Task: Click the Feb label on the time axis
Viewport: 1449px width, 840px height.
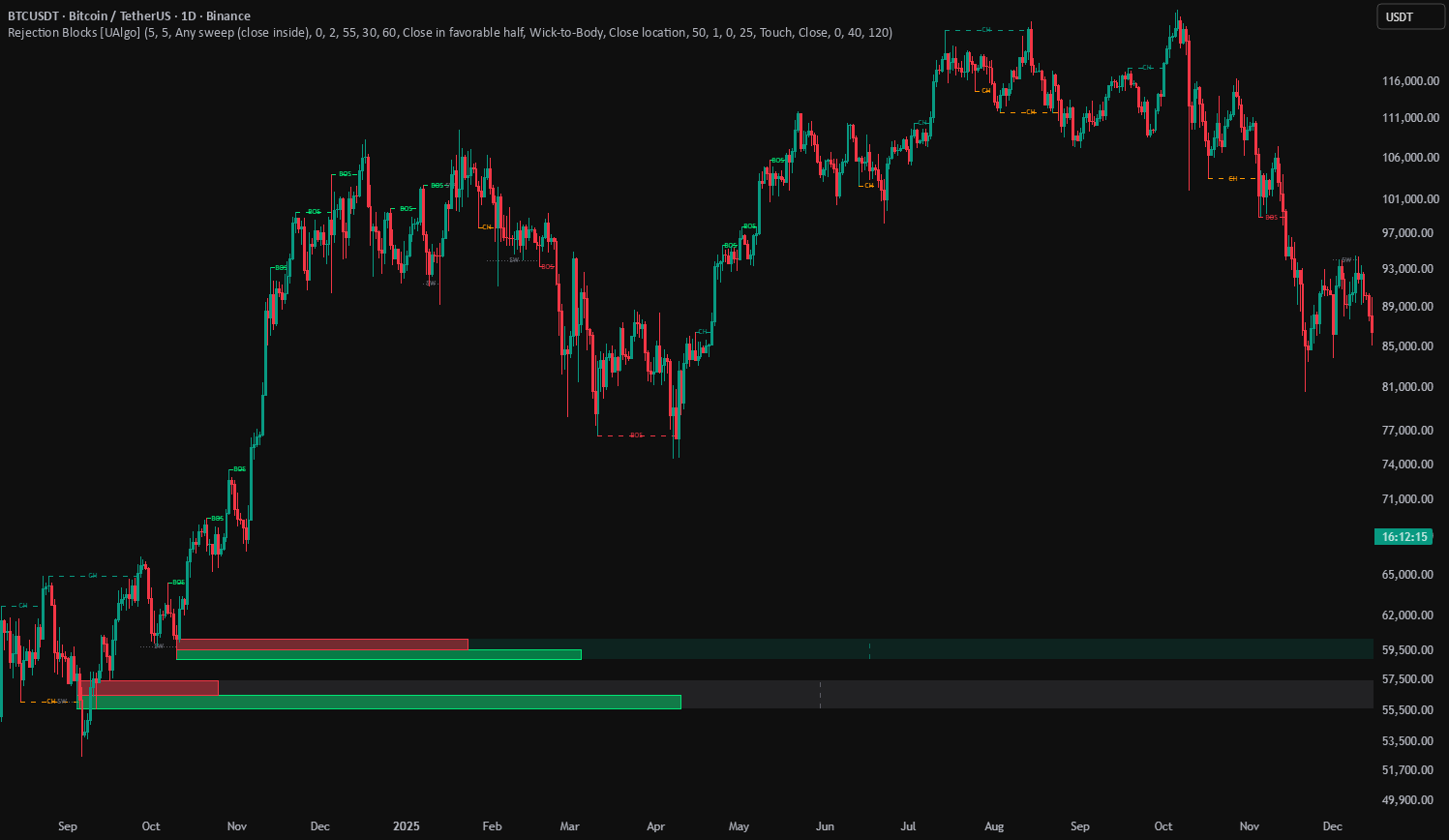Action: (492, 826)
